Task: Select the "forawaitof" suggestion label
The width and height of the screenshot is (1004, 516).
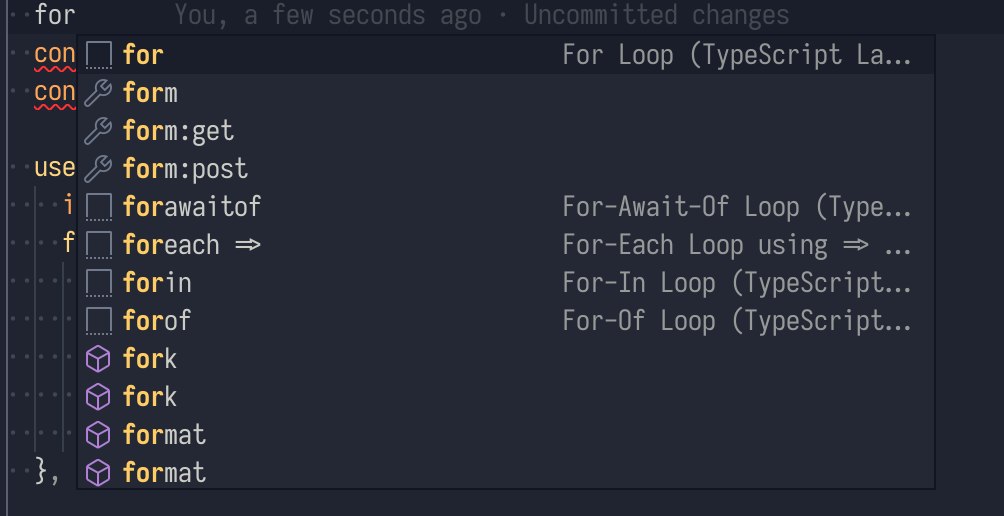Action: click(191, 207)
